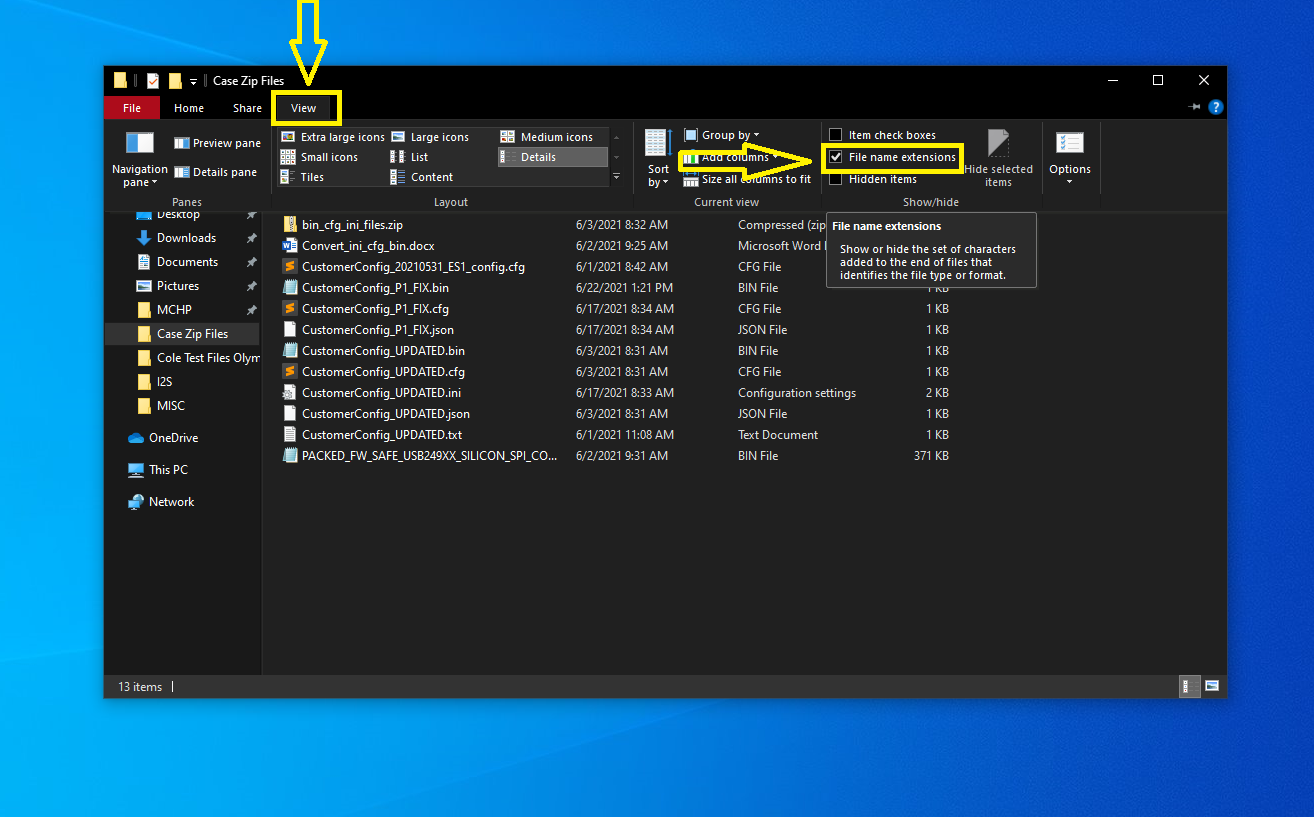The image size is (1314, 817).
Task: Open the Navigation pane dropdown
Action: tap(139, 160)
